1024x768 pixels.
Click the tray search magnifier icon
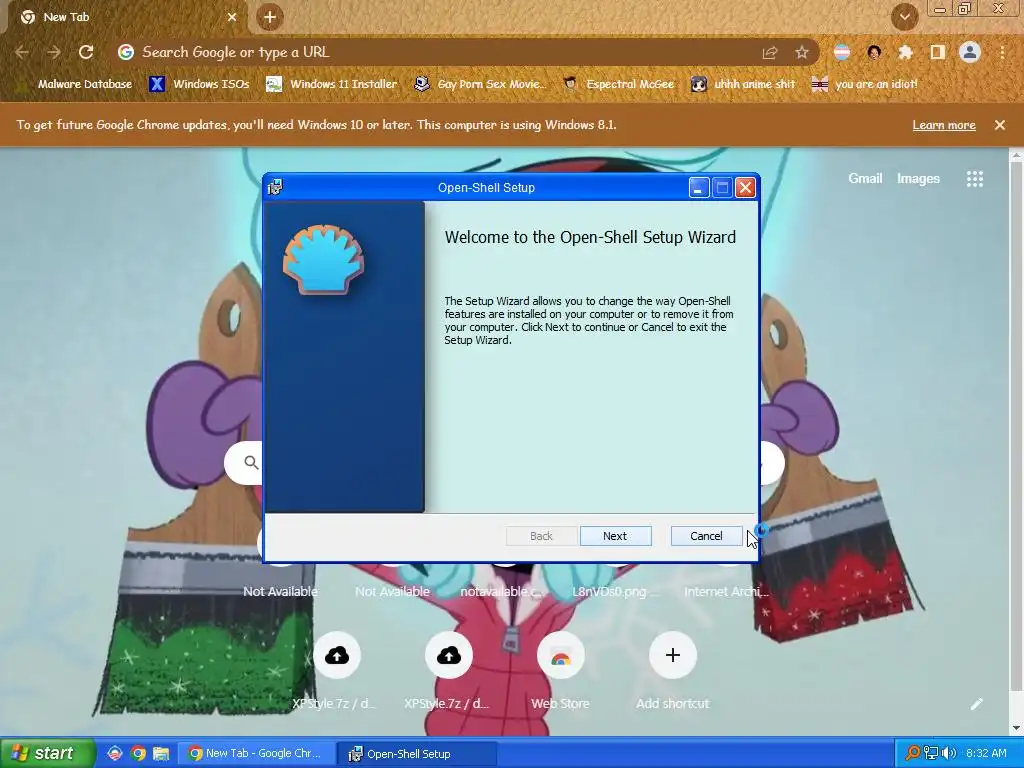pos(912,753)
